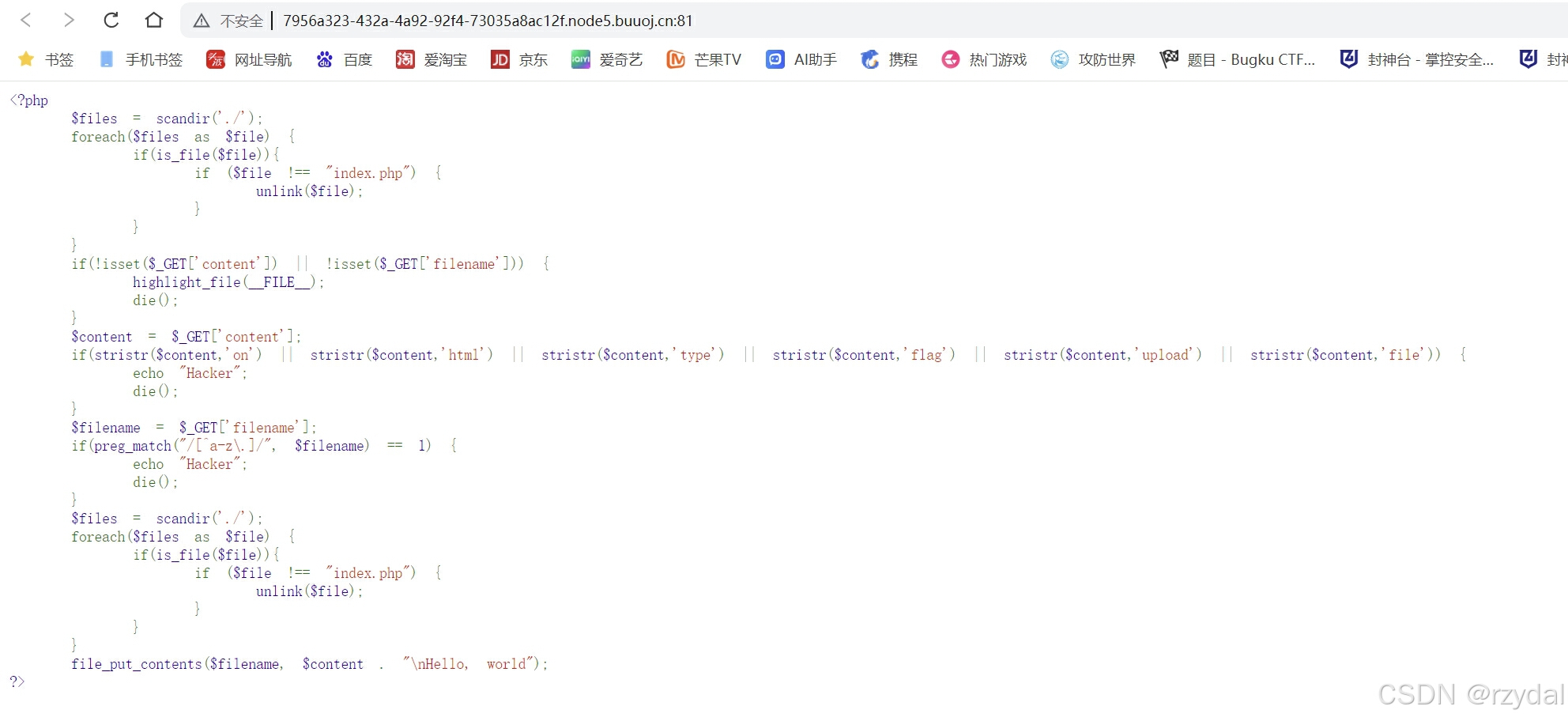
Task: Click the insecure site warning triangle icon
Action: [x=202, y=21]
